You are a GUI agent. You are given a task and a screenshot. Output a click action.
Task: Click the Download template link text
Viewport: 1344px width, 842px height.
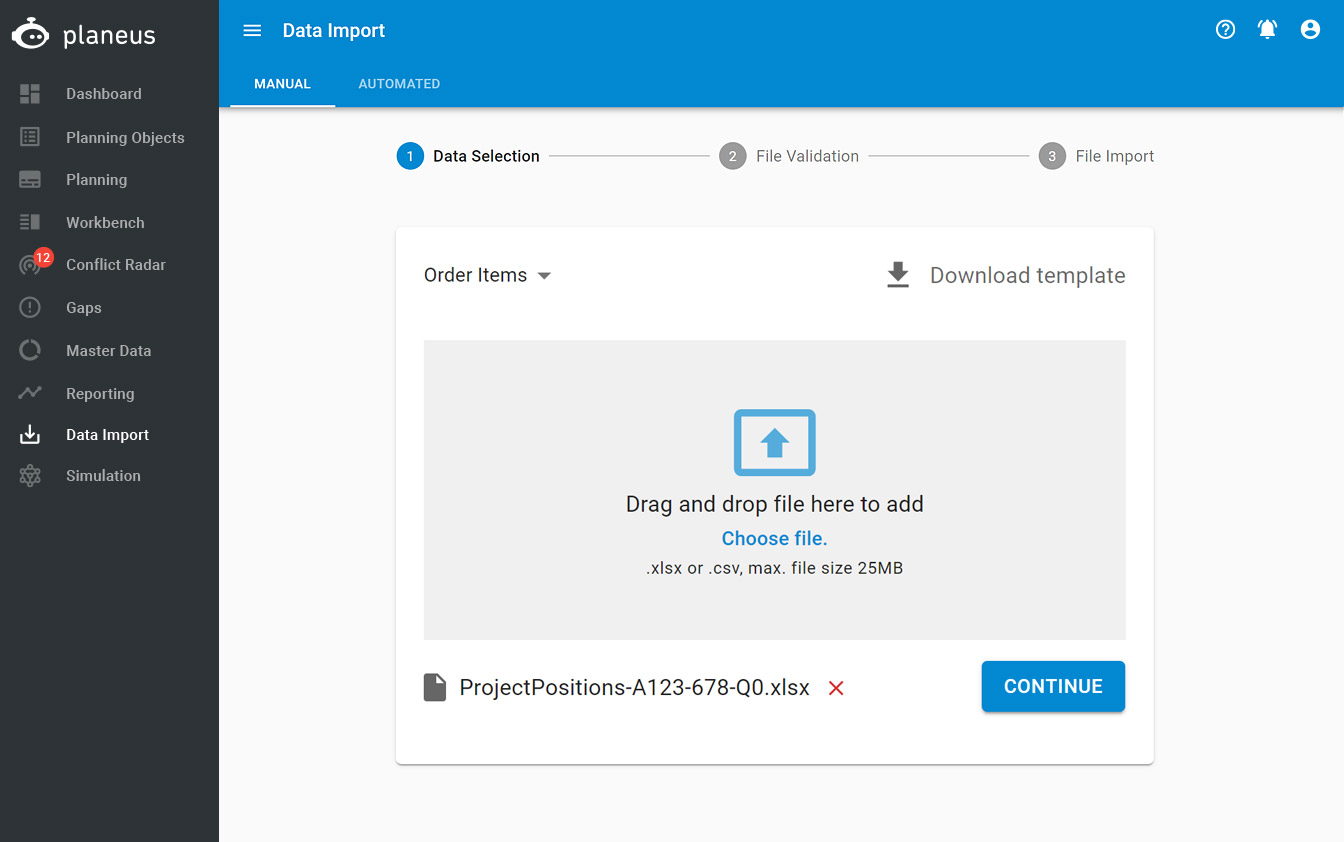click(x=1028, y=276)
